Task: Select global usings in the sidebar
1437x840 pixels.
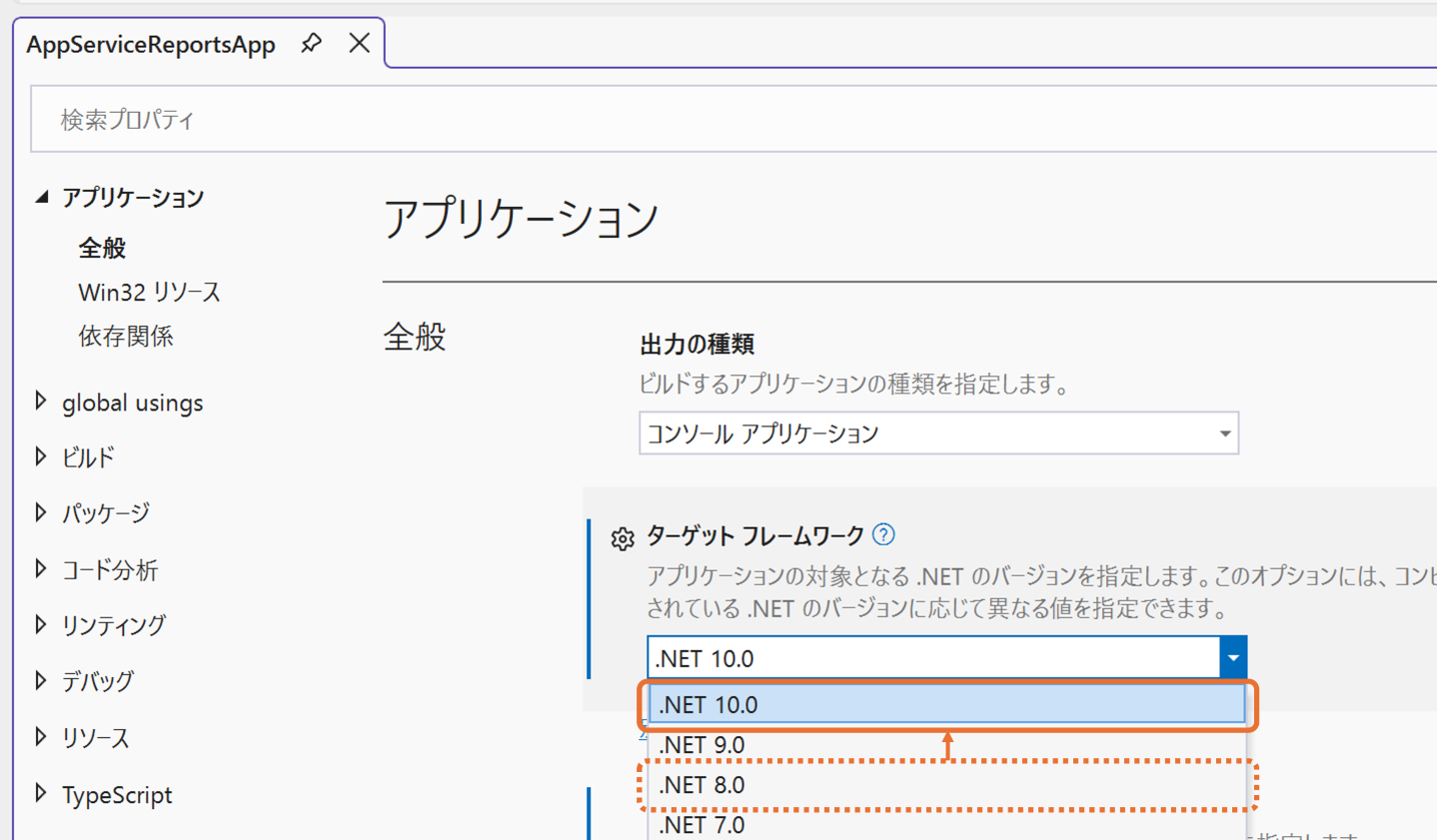Action: (133, 403)
